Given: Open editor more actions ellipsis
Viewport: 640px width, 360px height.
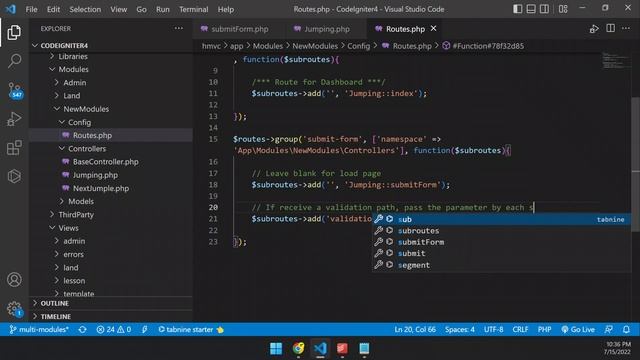Looking at the screenshot, I should pyautogui.click(x=626, y=28).
